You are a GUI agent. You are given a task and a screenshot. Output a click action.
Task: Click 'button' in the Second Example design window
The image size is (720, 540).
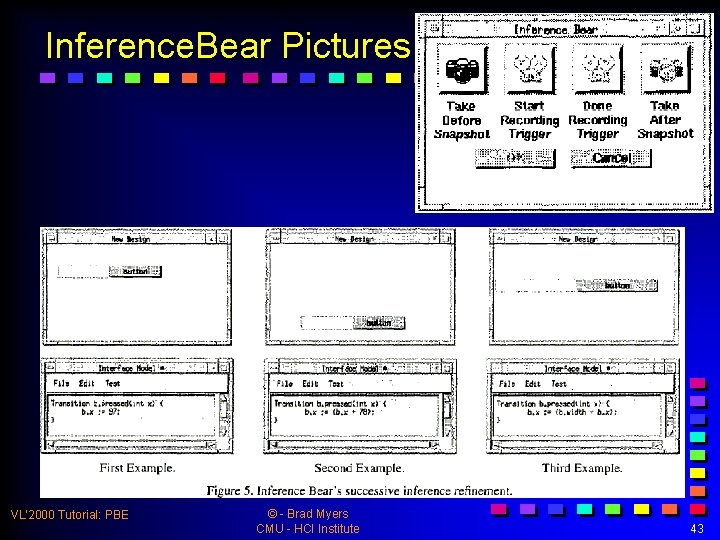[379, 323]
